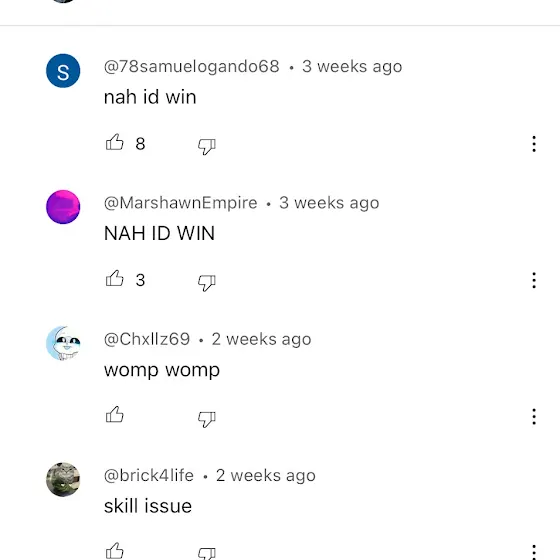Go to @brick4life's channel
The height and width of the screenshot is (560, 560).
149,475
